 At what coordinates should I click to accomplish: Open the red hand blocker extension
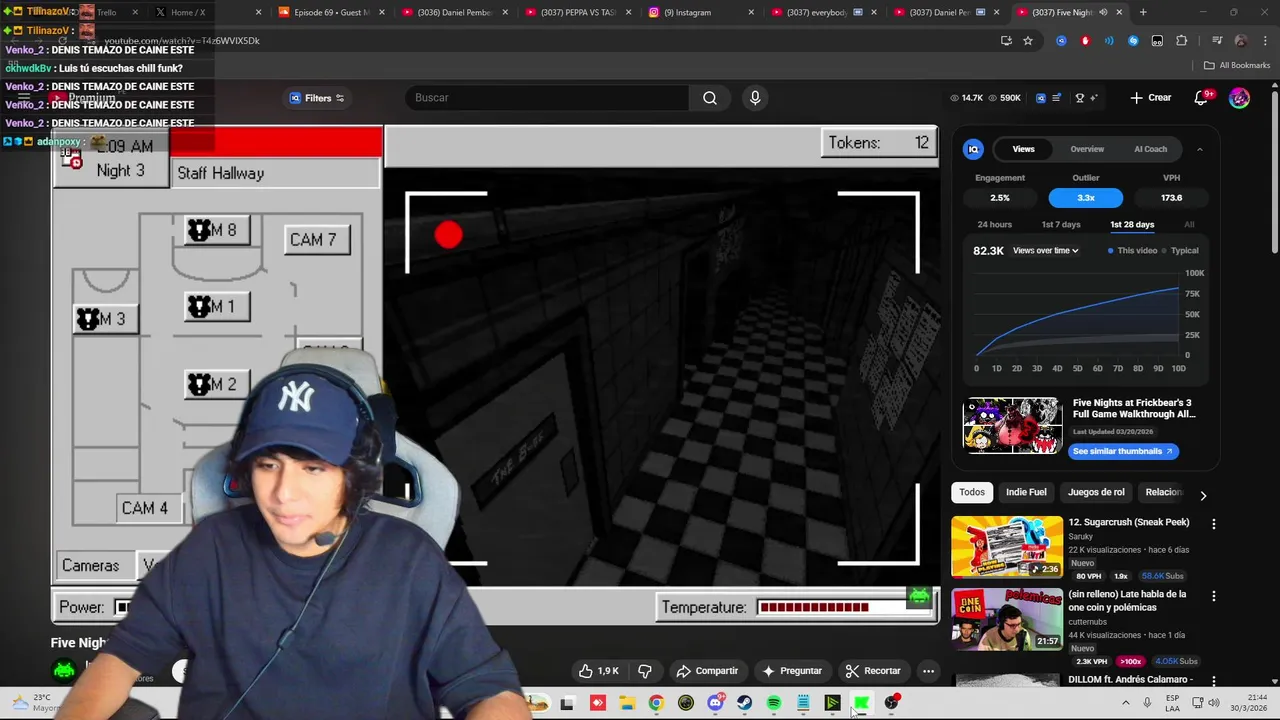click(x=1085, y=41)
